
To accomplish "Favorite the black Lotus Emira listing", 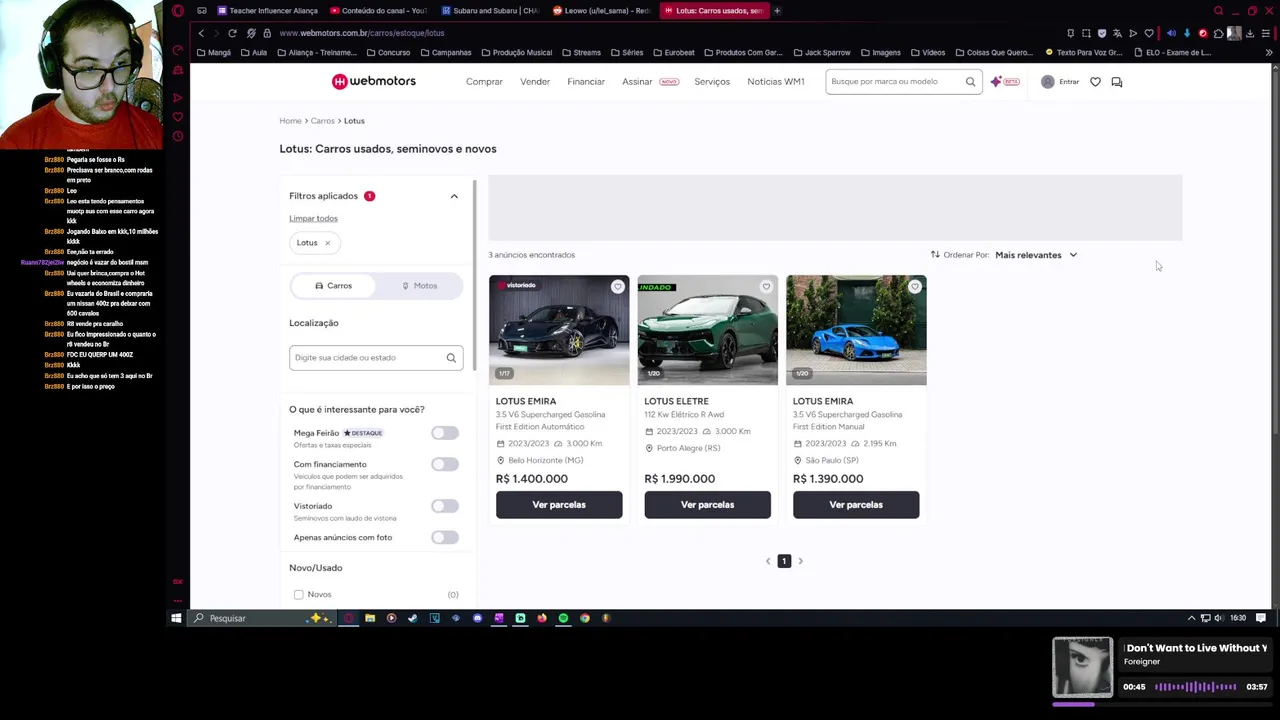I will pos(617,287).
